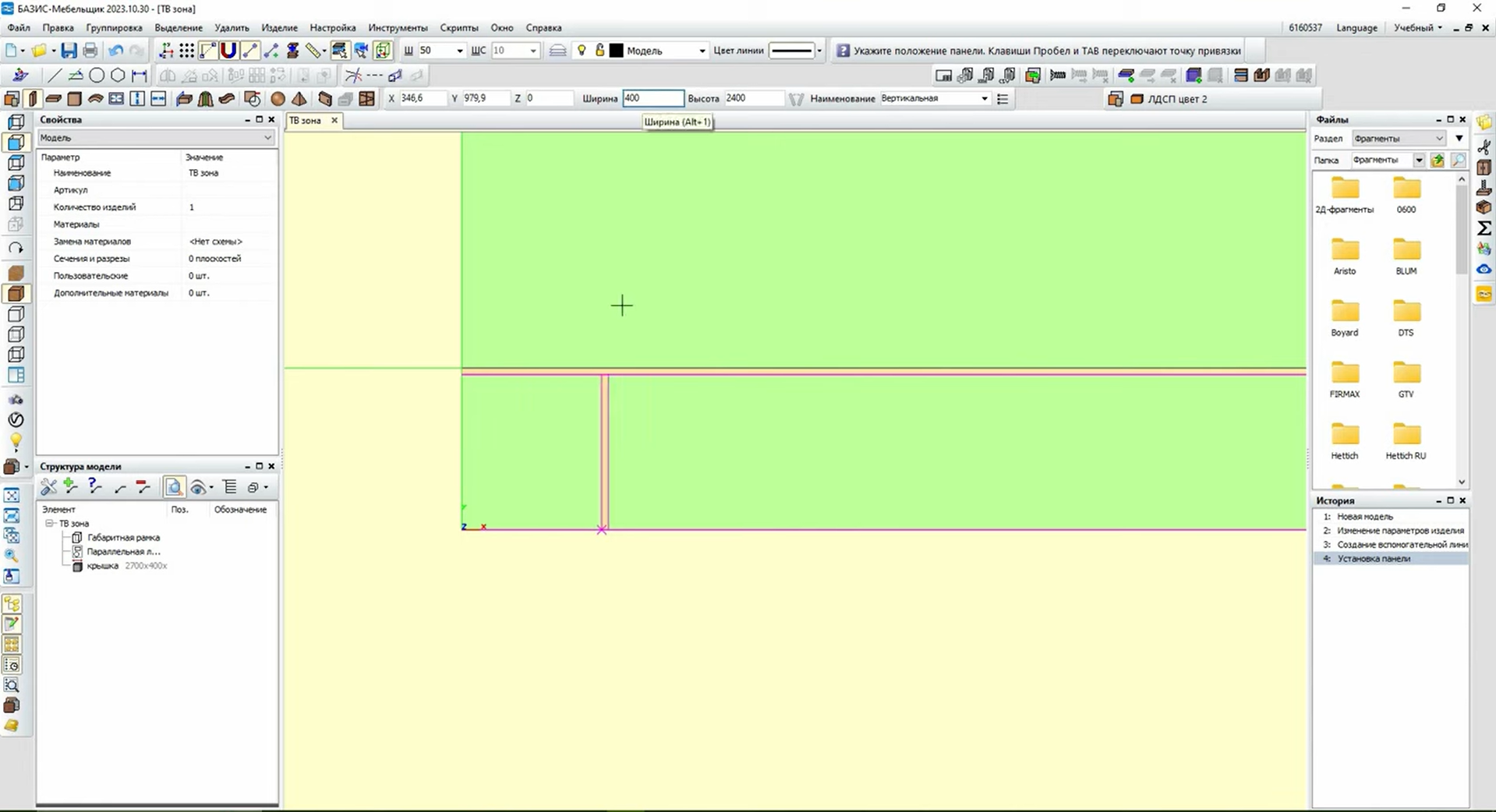Select the line drawing tool
The width and height of the screenshot is (1496, 812).
tap(54, 76)
